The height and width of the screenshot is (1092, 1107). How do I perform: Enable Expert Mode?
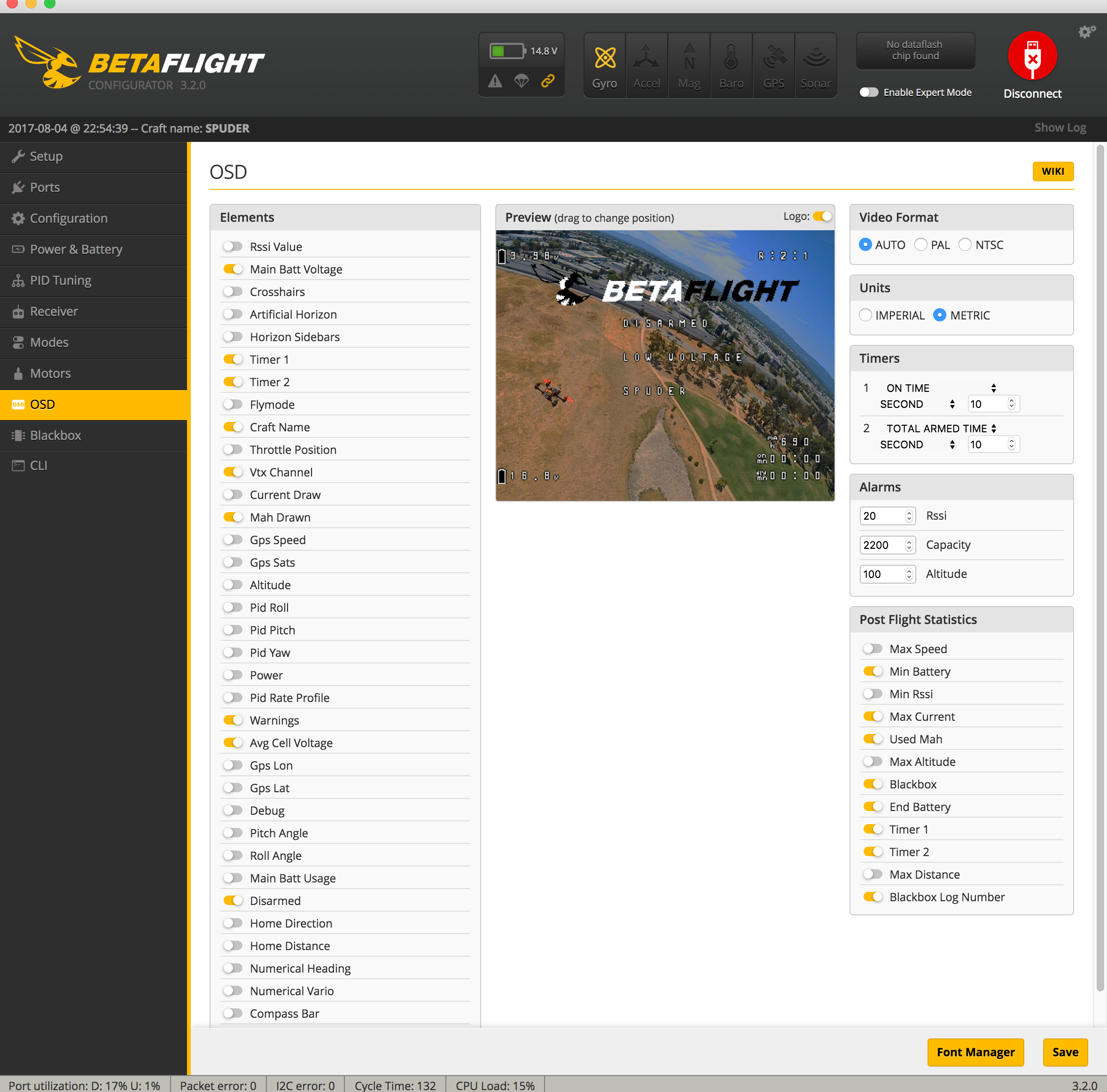coord(869,92)
